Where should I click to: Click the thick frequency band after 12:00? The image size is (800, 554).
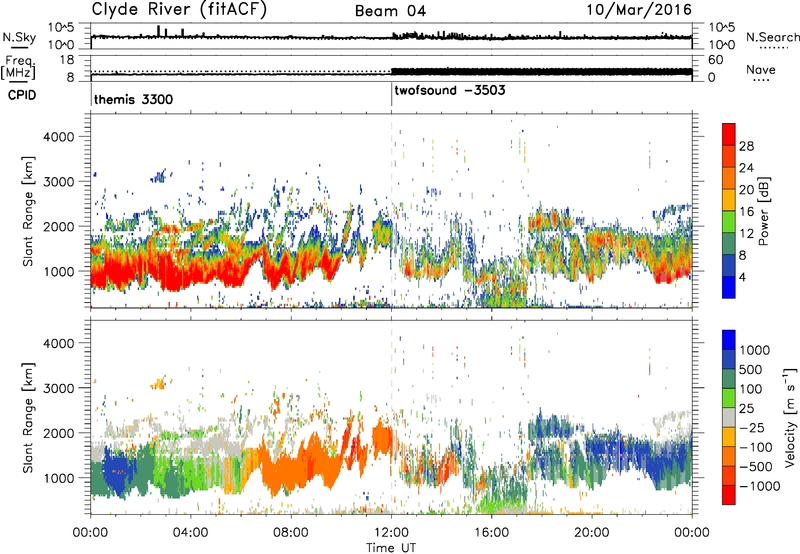[542, 72]
